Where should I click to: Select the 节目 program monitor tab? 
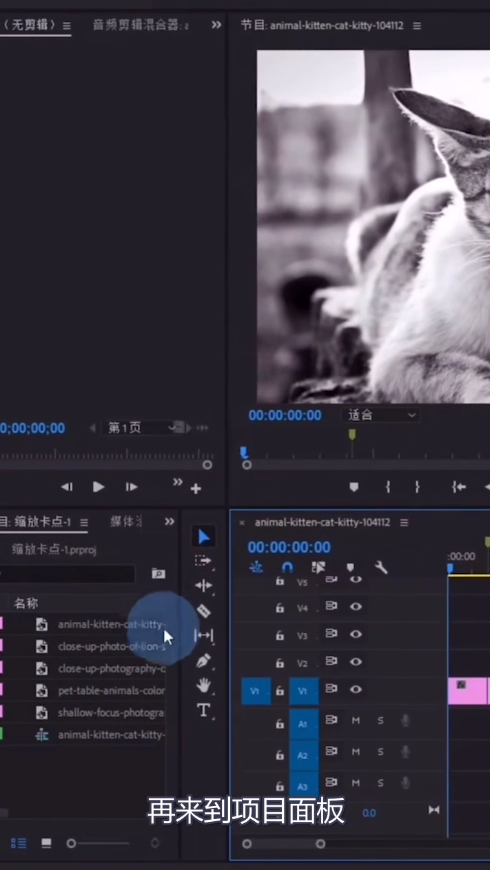pyautogui.click(x=322, y=26)
